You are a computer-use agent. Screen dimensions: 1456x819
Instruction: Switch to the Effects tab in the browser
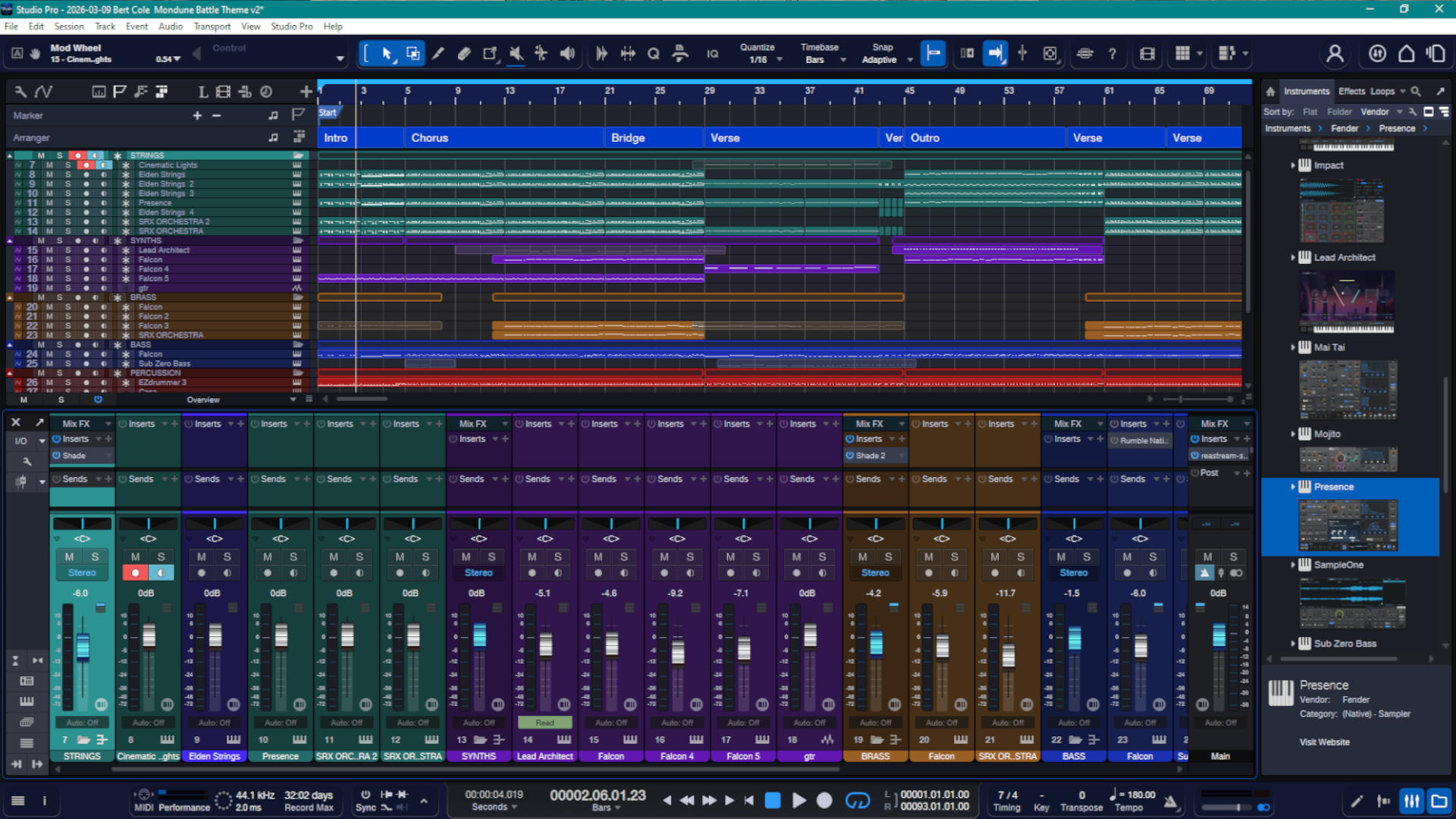click(1351, 91)
